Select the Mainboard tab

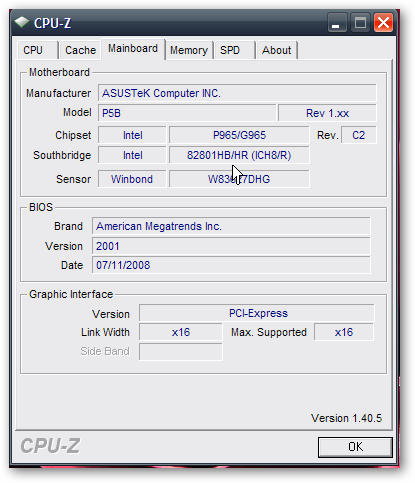(x=133, y=49)
